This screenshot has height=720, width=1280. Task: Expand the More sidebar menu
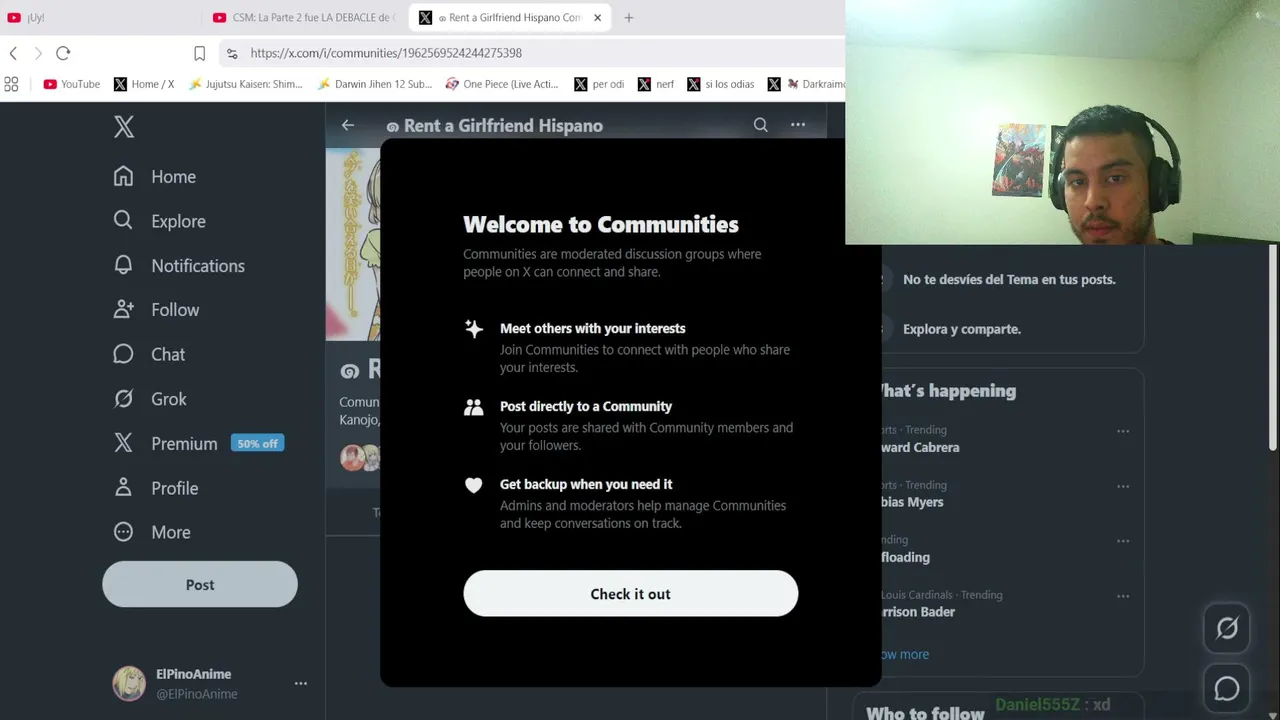coord(152,532)
